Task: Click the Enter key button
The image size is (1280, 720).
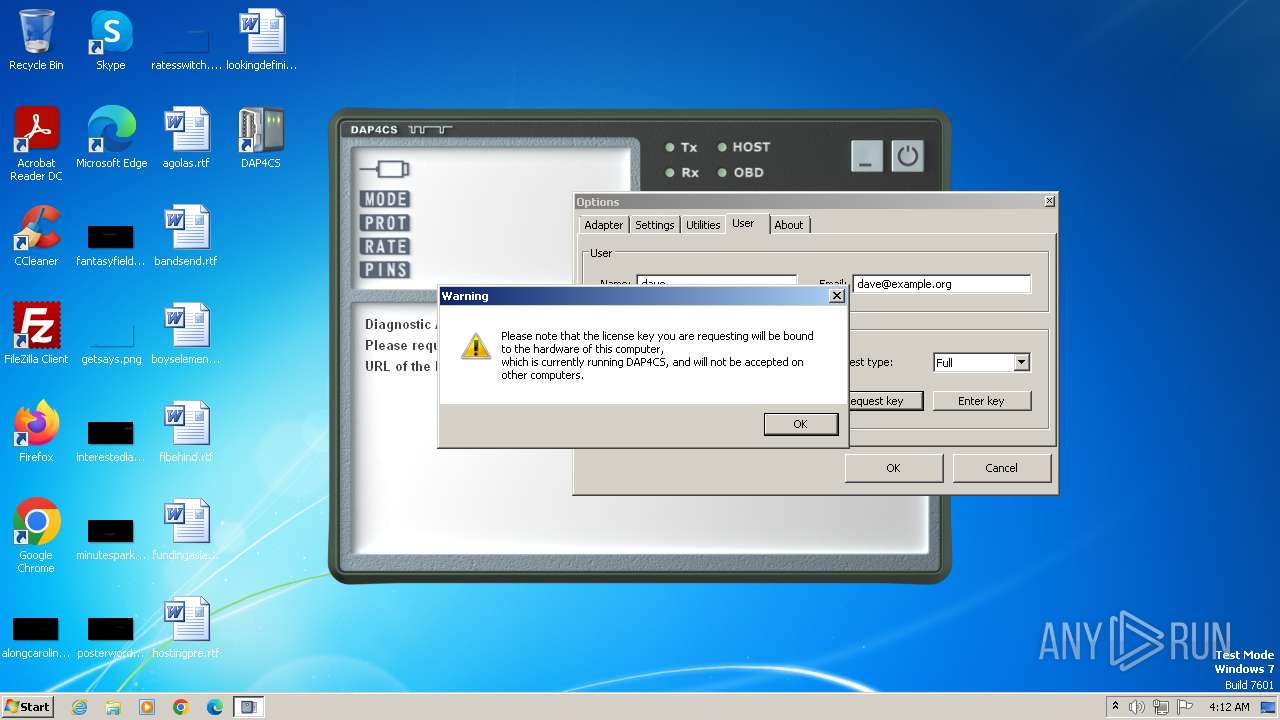Action: (981, 401)
